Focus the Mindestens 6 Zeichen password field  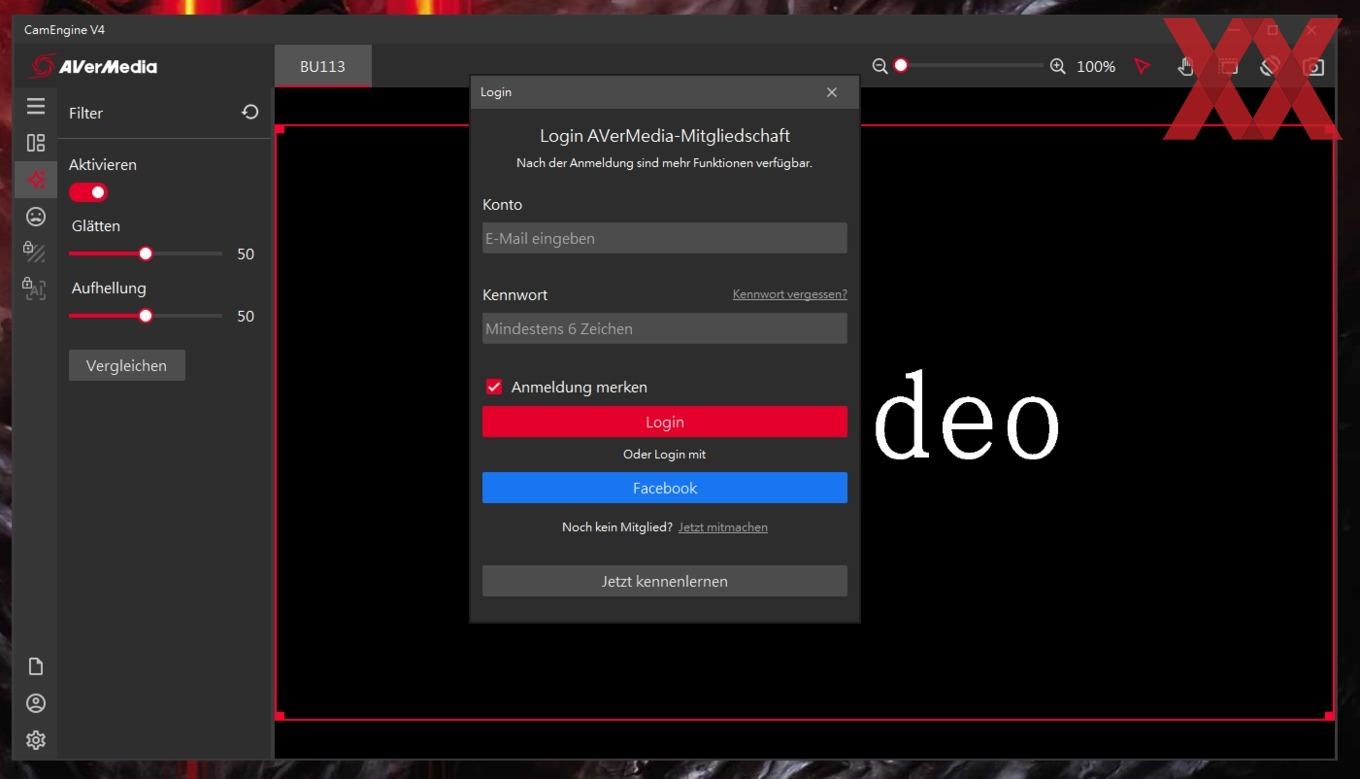click(665, 328)
